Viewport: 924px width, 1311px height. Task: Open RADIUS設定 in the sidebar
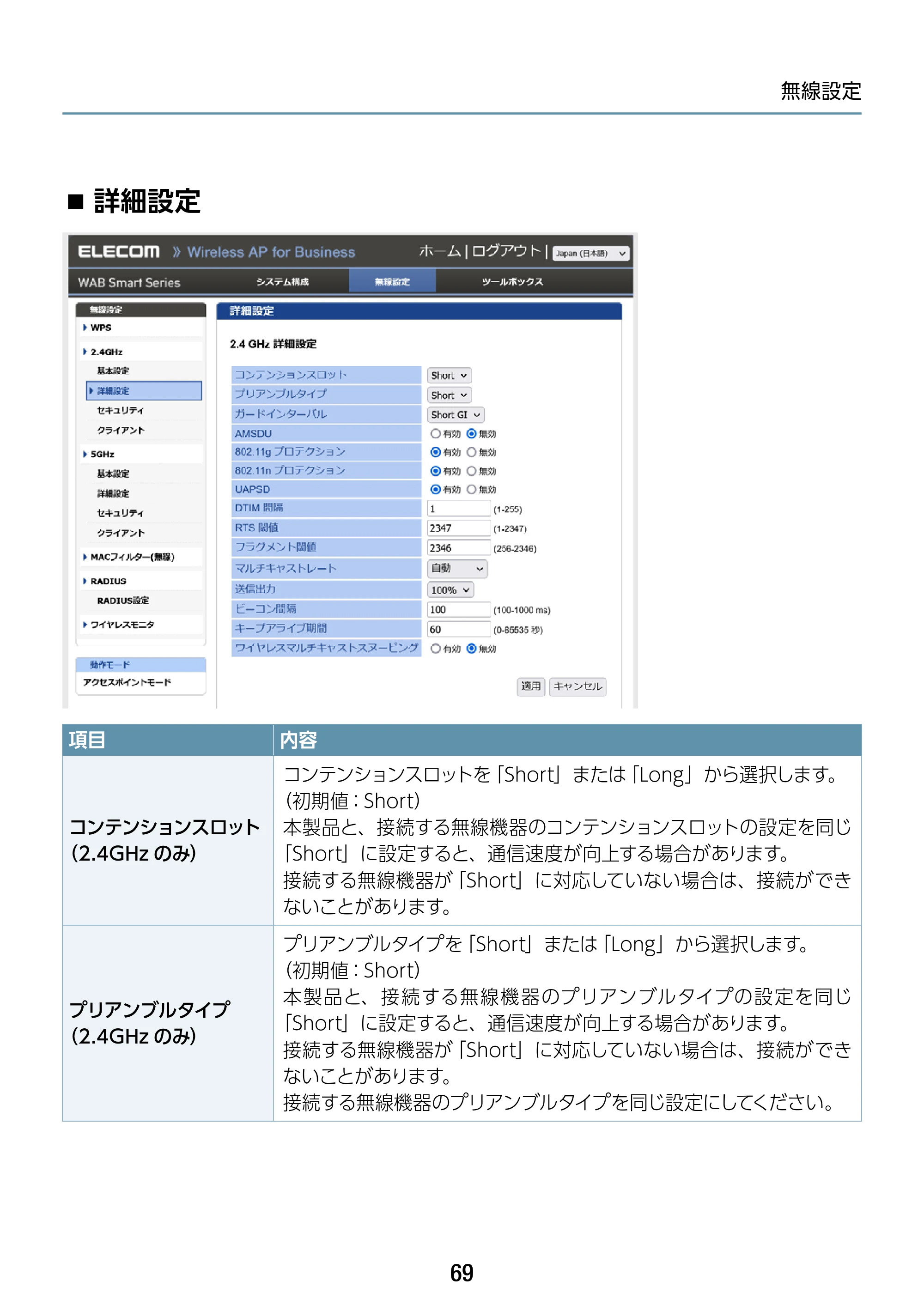(x=123, y=601)
